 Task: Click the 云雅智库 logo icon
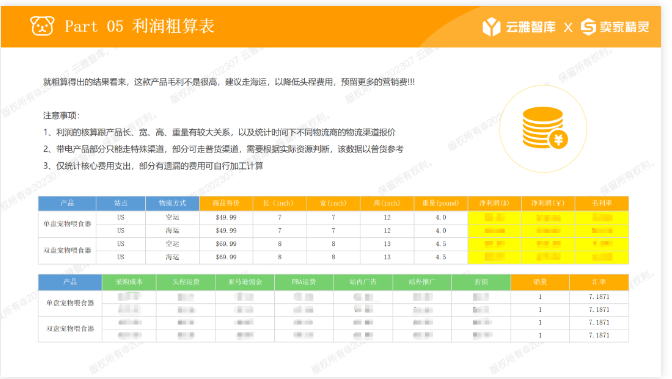pyautogui.click(x=491, y=27)
